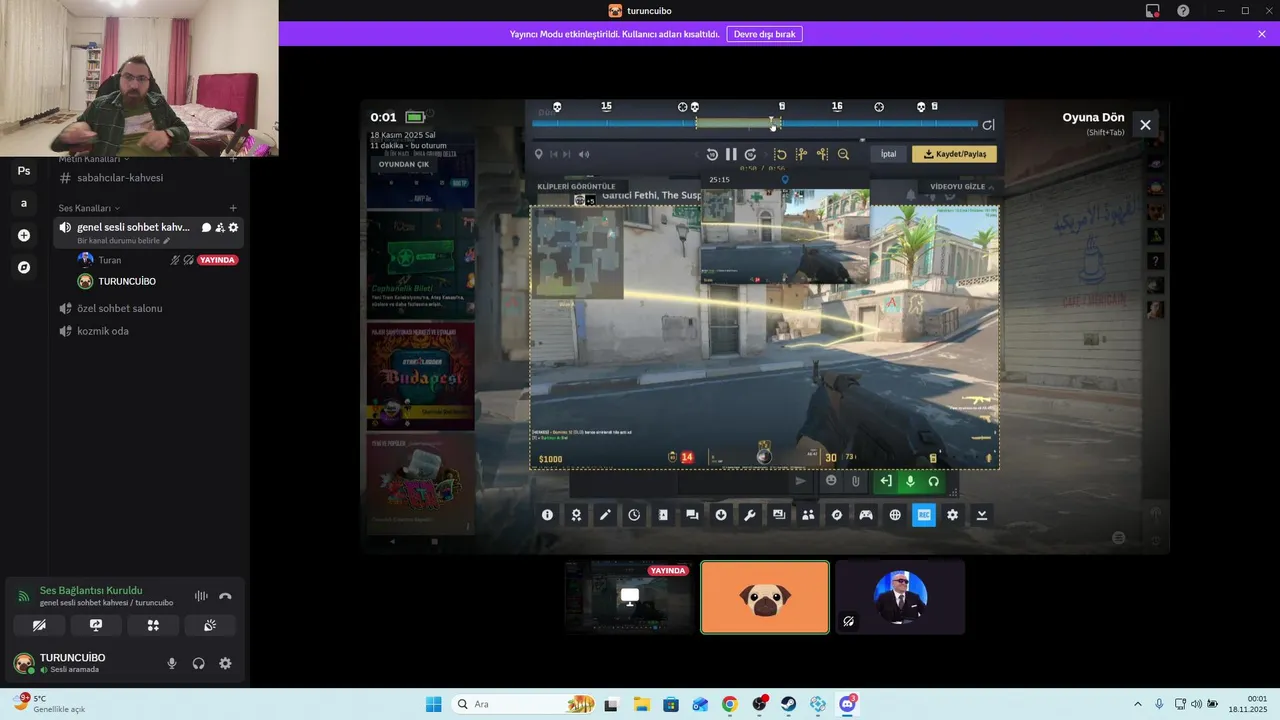Open the achievements icon in overlay toolbar
This screenshot has height=720, width=1280.
pos(576,515)
